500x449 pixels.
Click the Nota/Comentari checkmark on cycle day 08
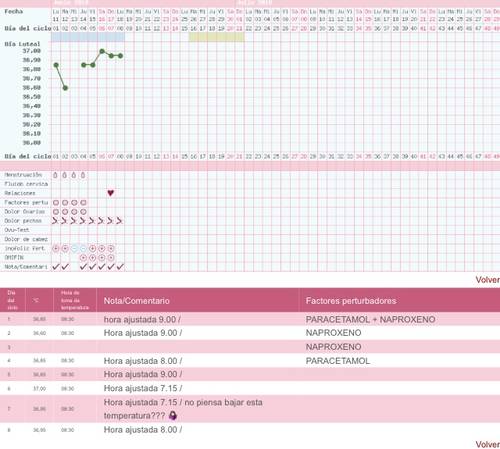tap(120, 266)
